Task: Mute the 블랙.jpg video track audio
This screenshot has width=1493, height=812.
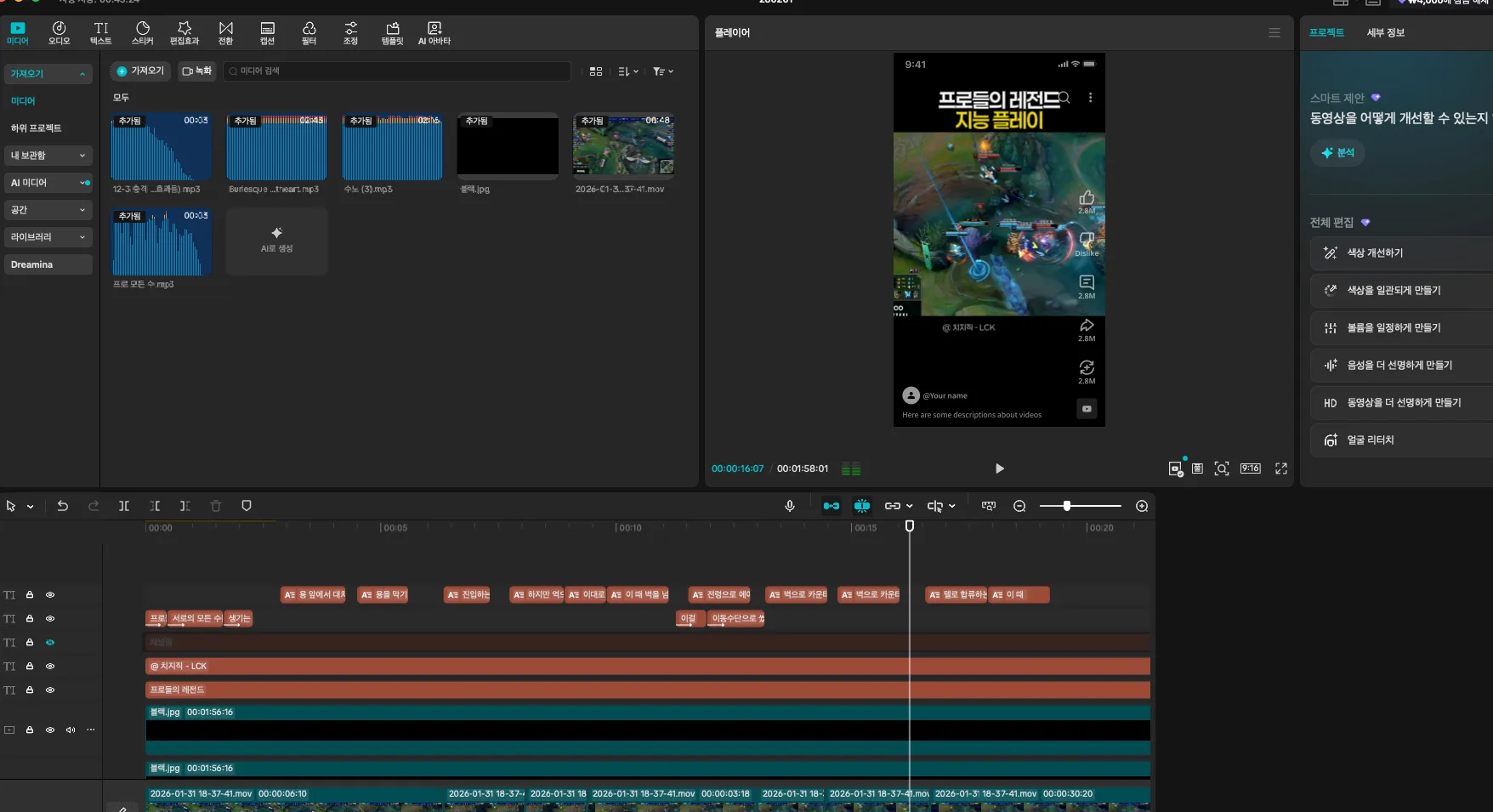Action: click(71, 730)
